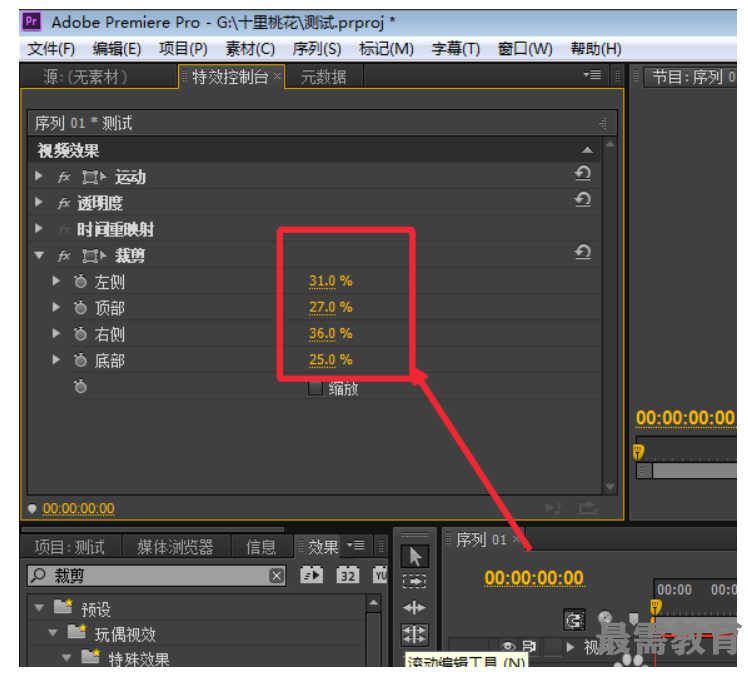Viewport: 748px width, 678px height.
Task: Clear the 裁剪 search text
Action: click(x=277, y=576)
